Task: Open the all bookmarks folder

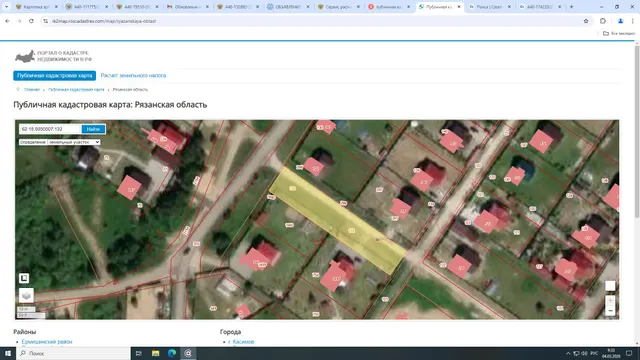Action: pos(619,33)
